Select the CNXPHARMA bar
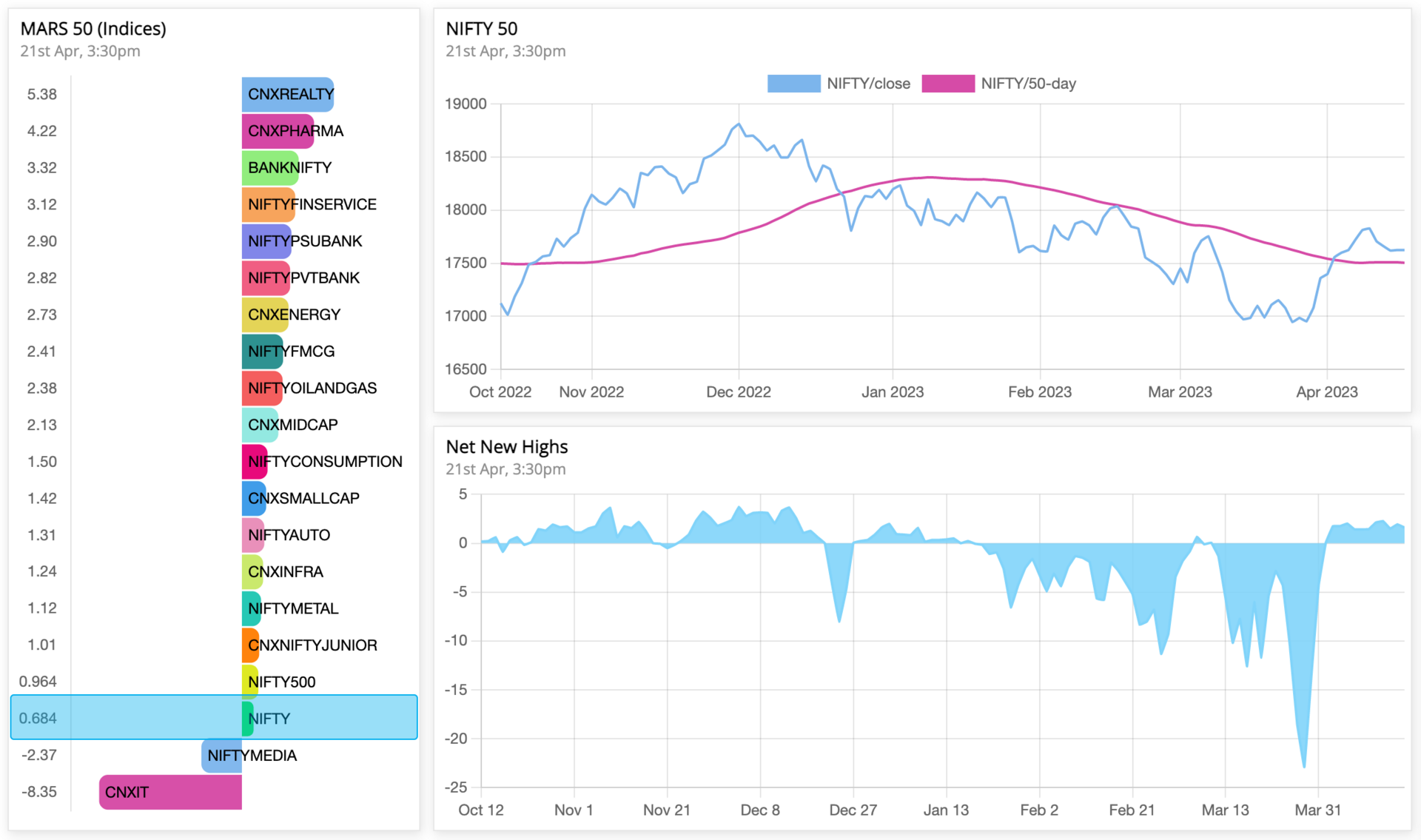The width and height of the screenshot is (1421, 840). (x=278, y=131)
